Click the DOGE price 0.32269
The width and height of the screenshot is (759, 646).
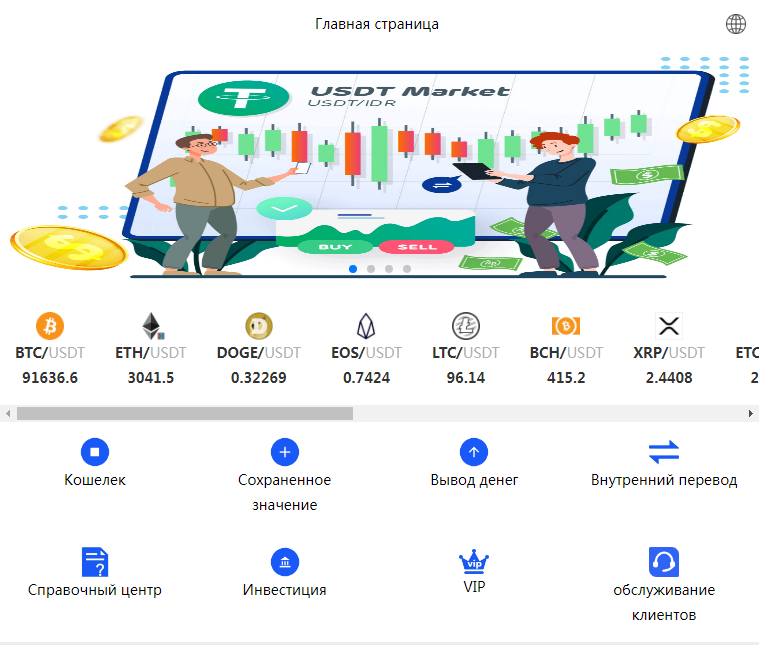point(259,377)
